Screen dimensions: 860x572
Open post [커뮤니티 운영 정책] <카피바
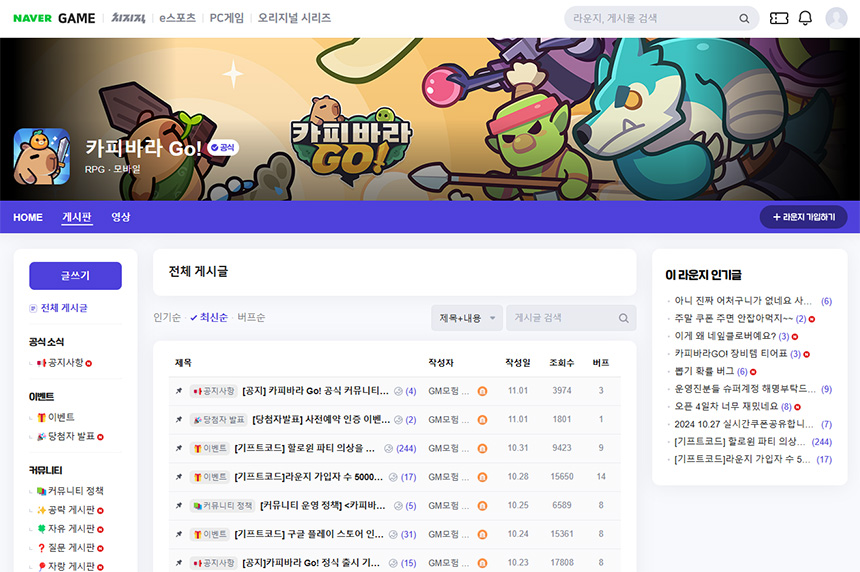click(322, 506)
